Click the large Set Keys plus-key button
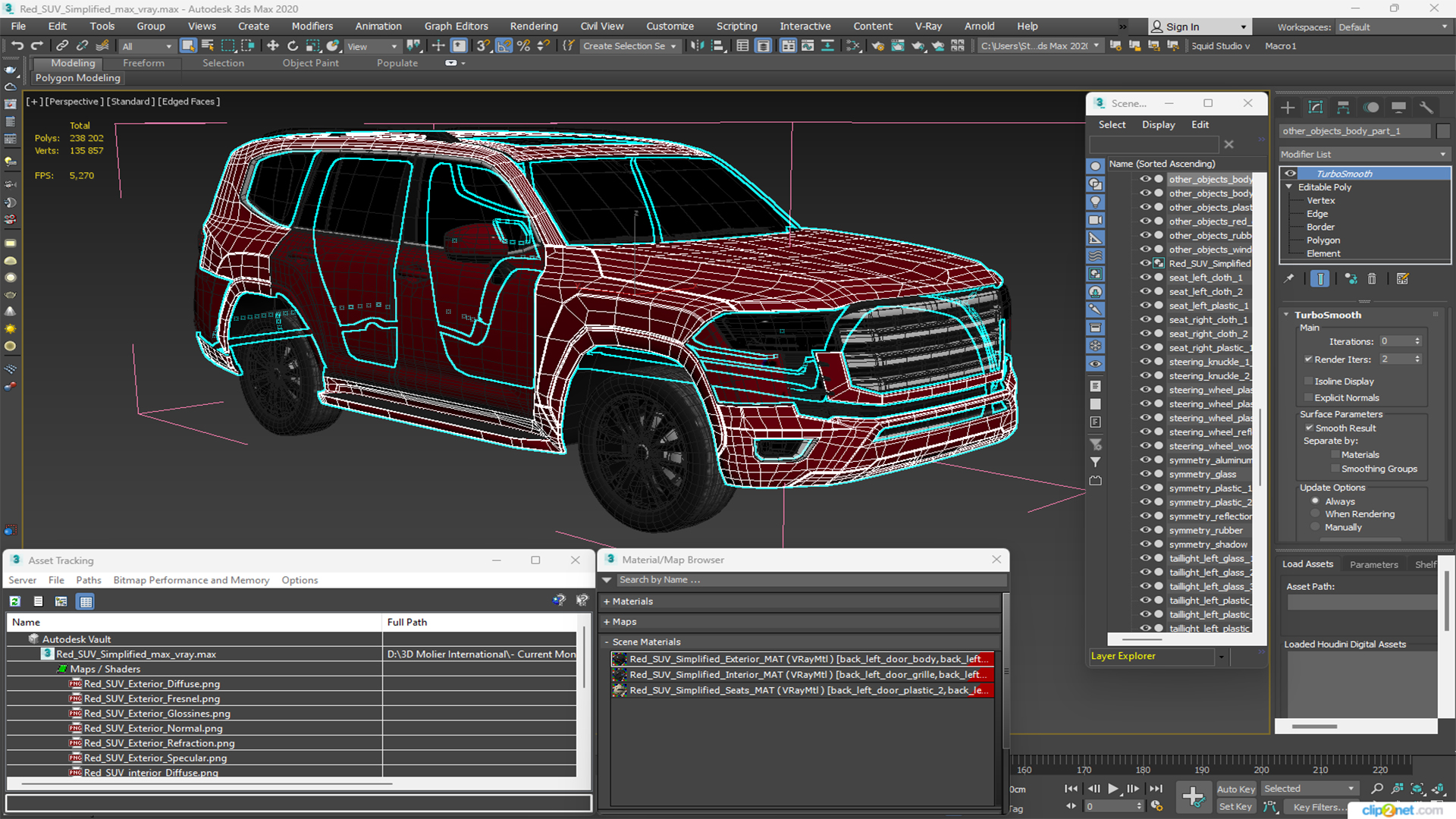Image resolution: width=1456 pixels, height=819 pixels. click(1193, 797)
